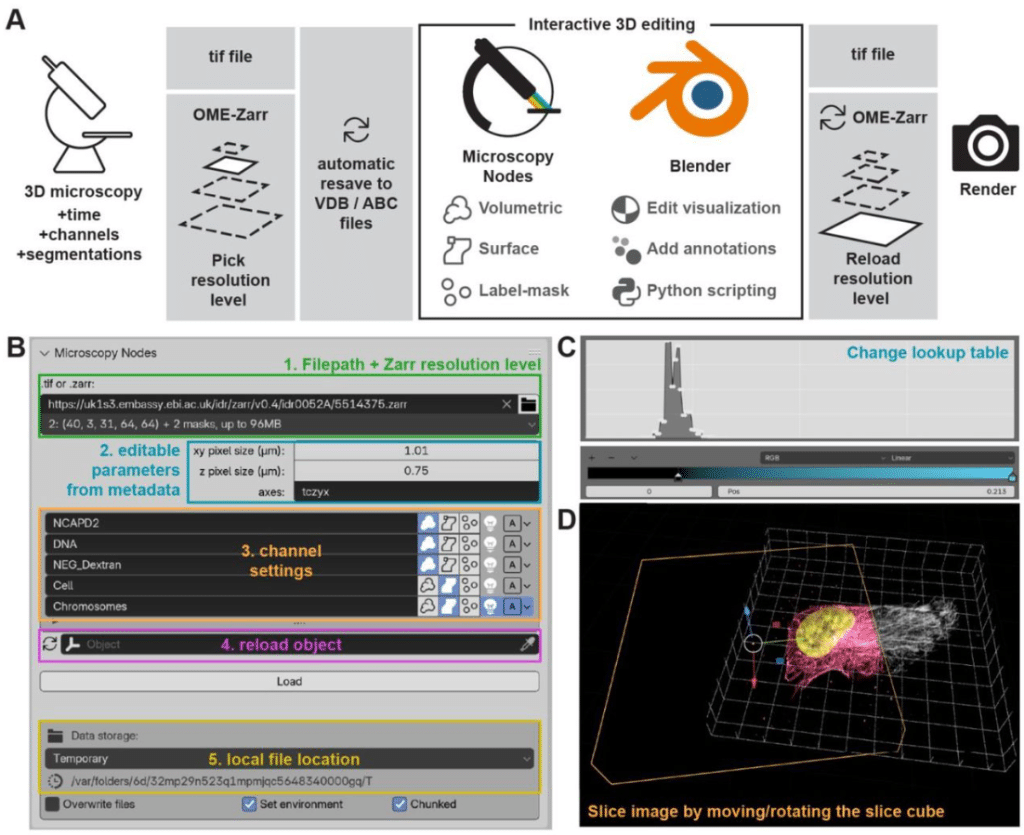Enable label-mask mode for NEG_Dextran channel
Viewport: 1024px width, 835px height.
pyautogui.click(x=469, y=564)
